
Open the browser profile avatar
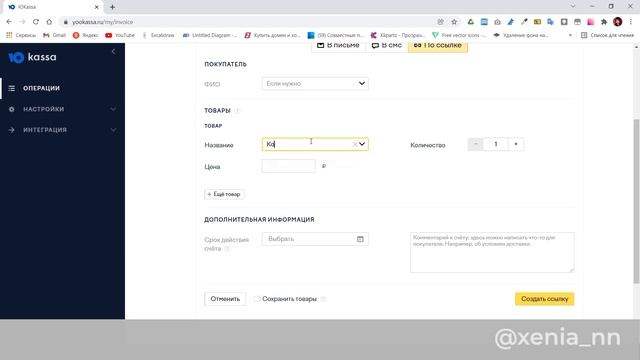click(618, 22)
